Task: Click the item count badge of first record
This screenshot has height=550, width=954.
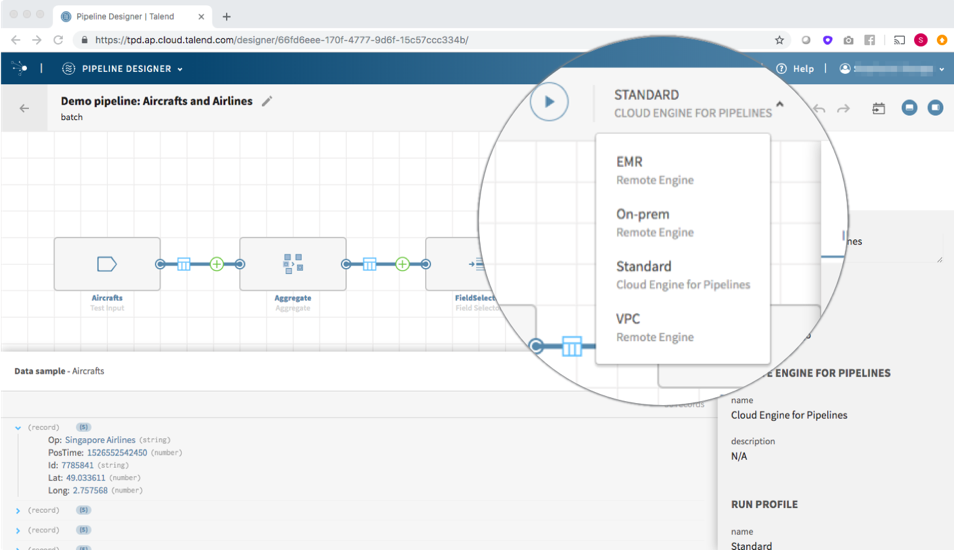Action: click(83, 427)
